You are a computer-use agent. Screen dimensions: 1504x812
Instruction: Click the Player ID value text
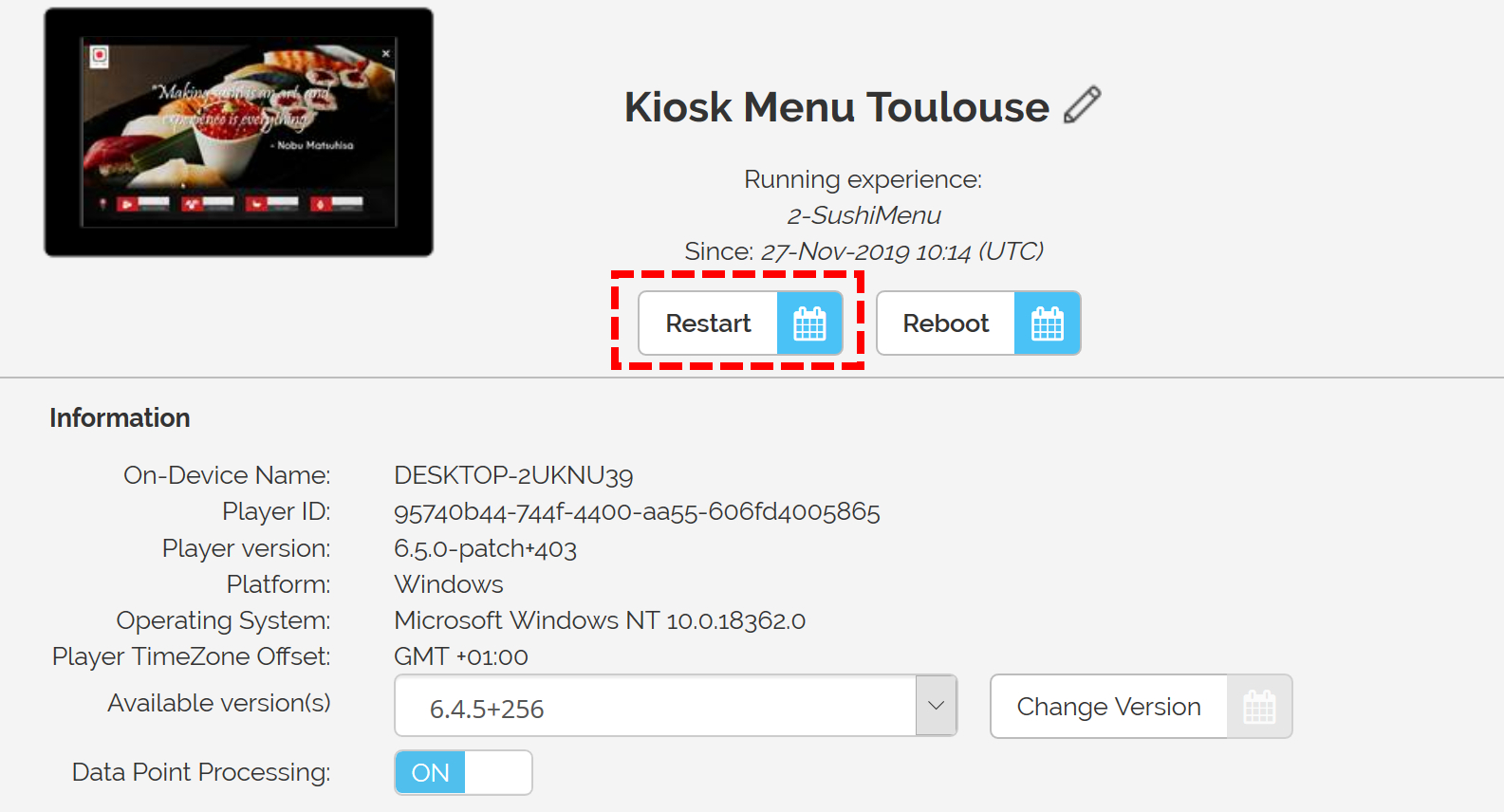click(x=637, y=512)
